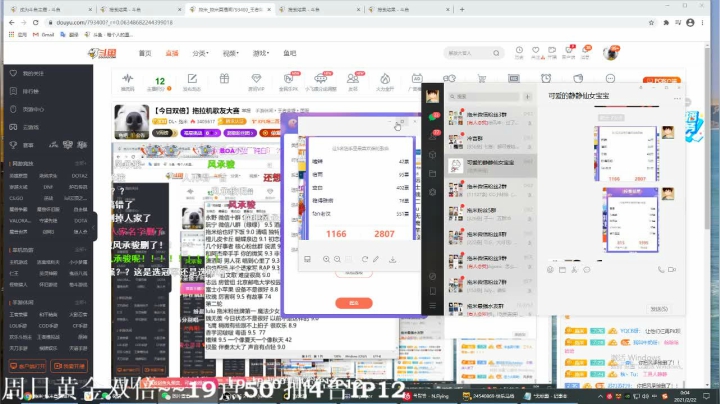Open the WeChat chats tab with green bubble
This screenshot has height=404, width=720.
click(432, 117)
